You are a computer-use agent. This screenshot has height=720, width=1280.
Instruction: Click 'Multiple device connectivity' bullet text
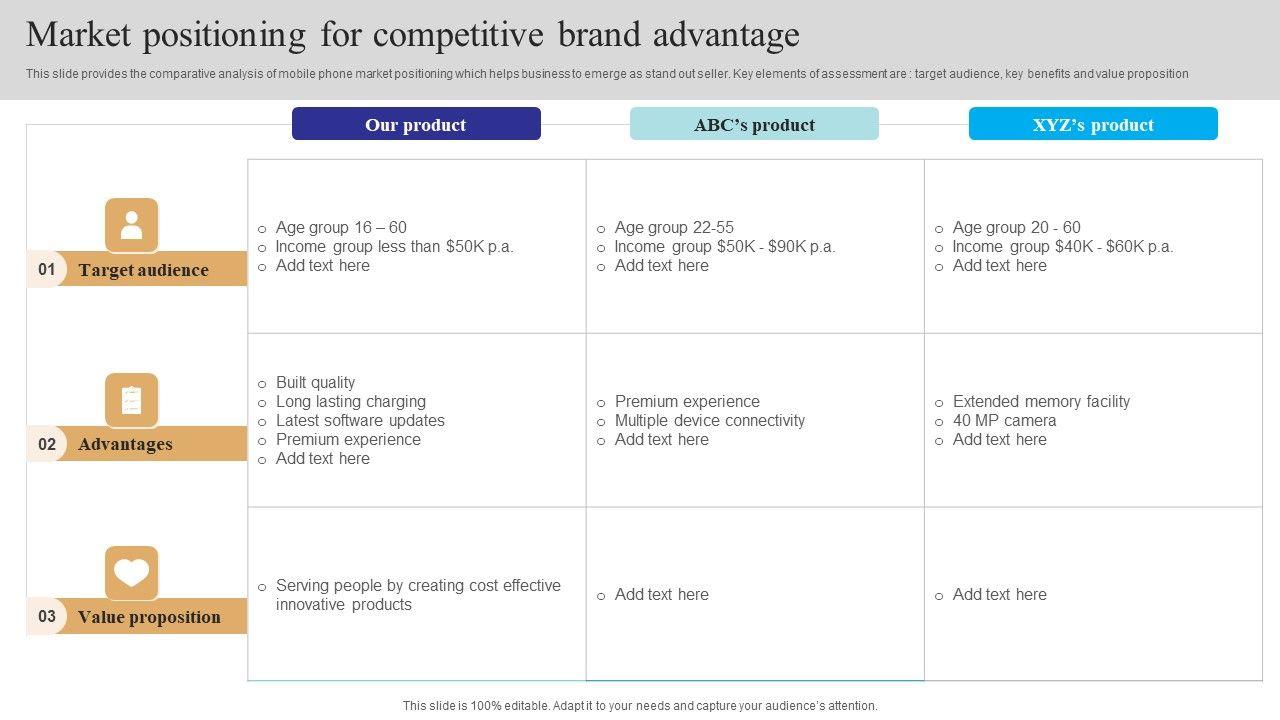point(709,420)
